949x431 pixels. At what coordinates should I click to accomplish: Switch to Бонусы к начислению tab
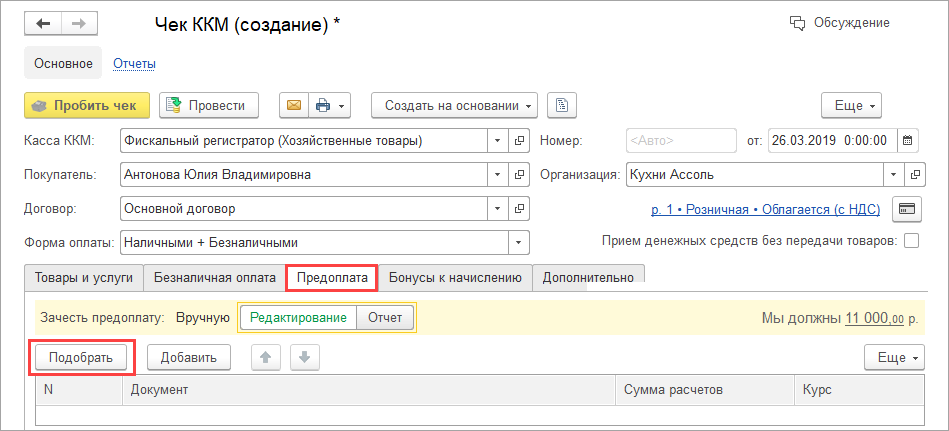tap(455, 278)
